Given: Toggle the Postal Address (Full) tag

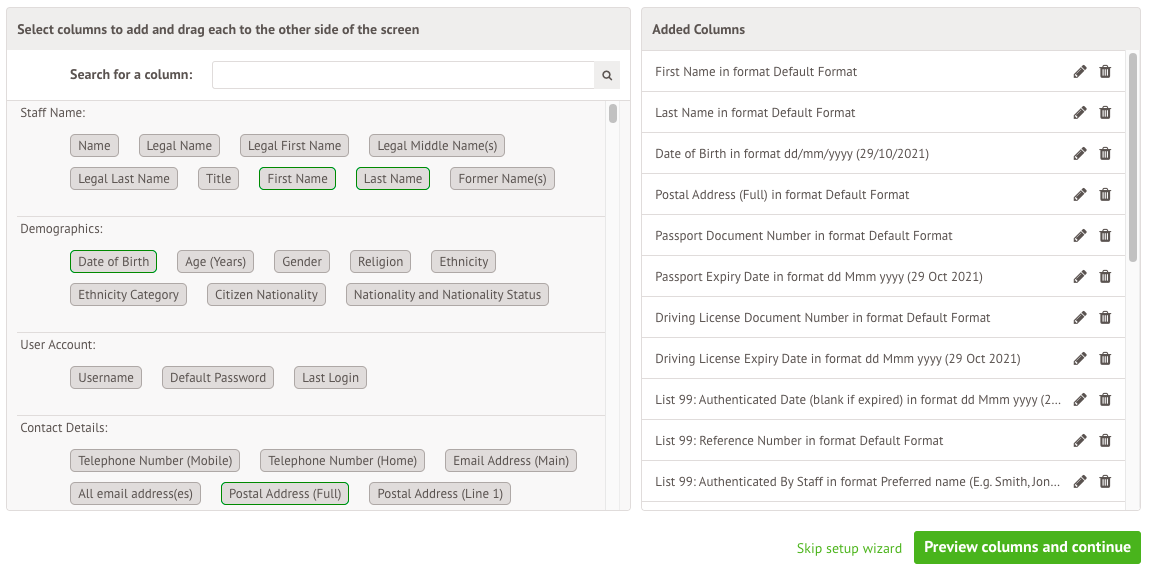Looking at the screenshot, I should point(285,494).
